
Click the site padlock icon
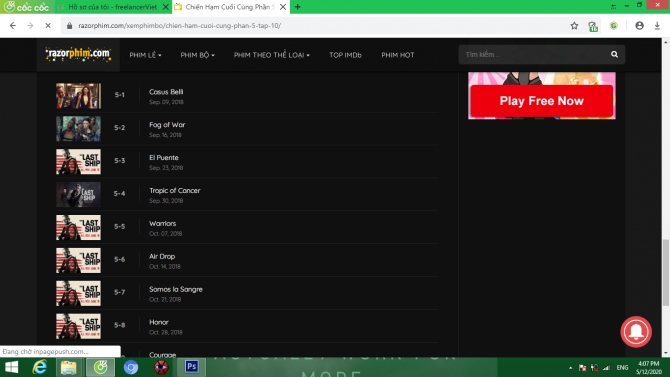pos(69,26)
